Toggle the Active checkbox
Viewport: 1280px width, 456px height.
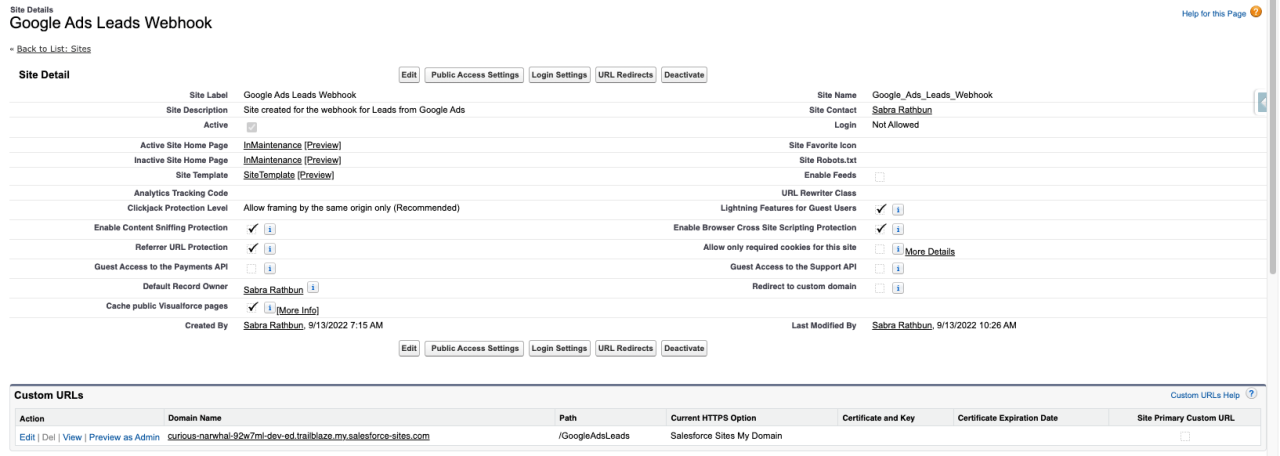click(x=251, y=127)
